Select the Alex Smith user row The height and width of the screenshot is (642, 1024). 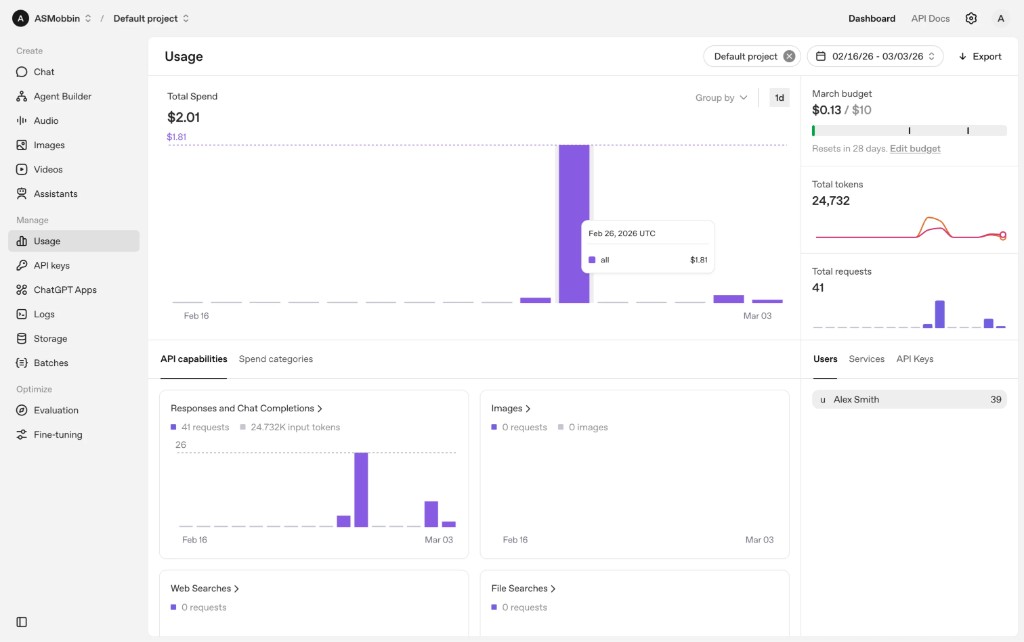click(909, 399)
